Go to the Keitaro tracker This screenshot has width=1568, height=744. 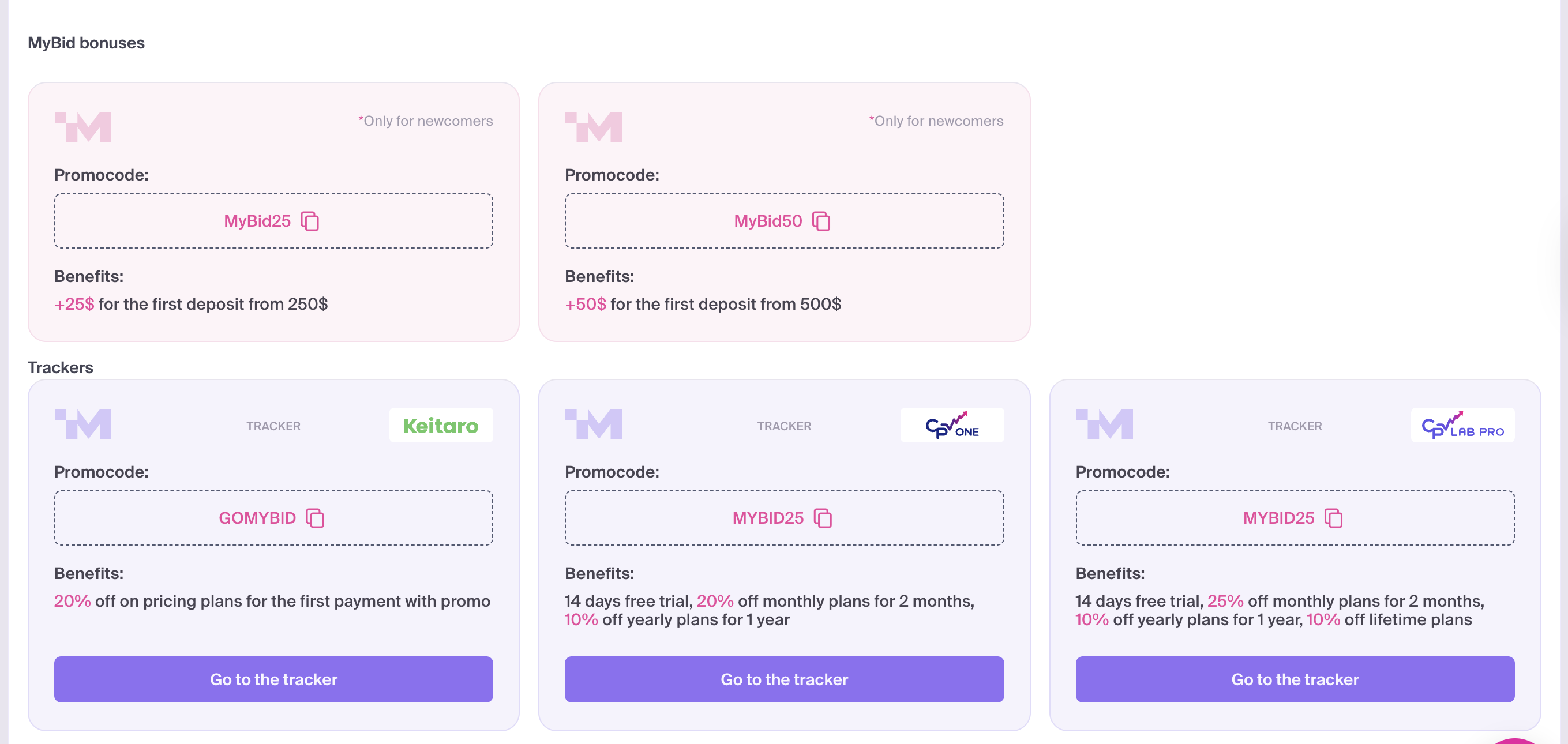tap(273, 679)
